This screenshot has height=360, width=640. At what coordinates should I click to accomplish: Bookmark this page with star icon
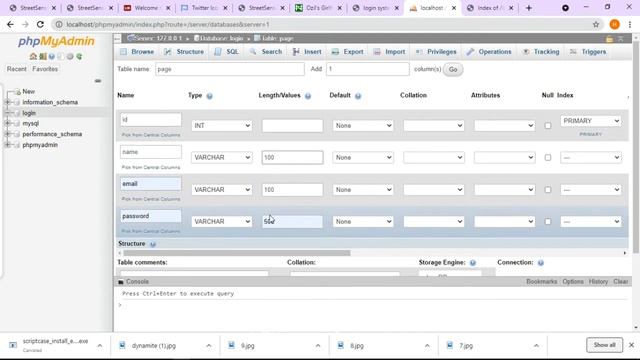coord(596,24)
